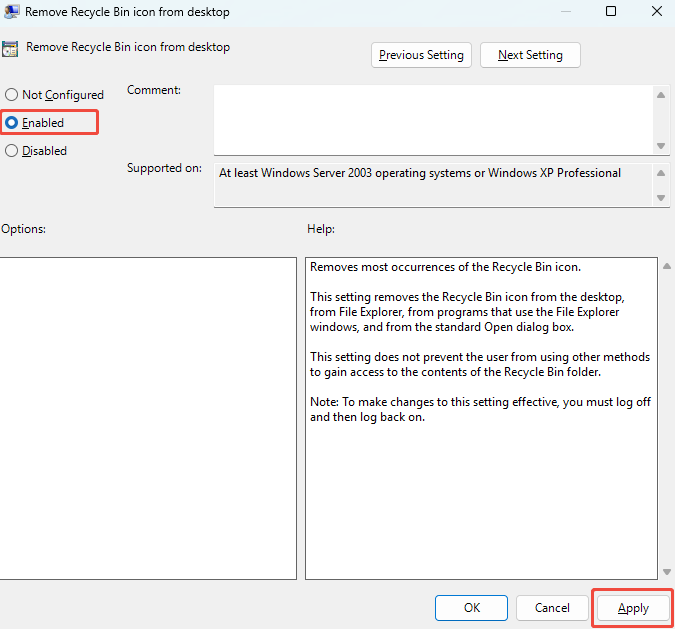675x629 pixels.
Task: Click the policy setting icon beside the heading
Action: pyautogui.click(x=10, y=48)
